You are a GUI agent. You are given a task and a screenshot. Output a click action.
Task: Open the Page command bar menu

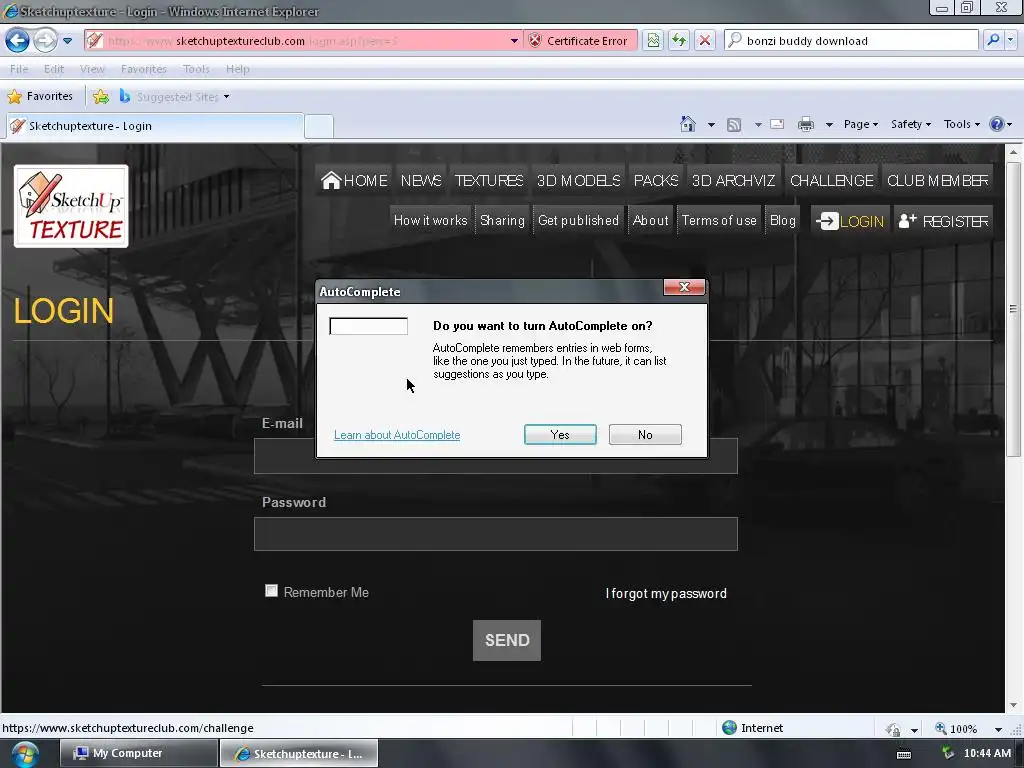point(861,124)
